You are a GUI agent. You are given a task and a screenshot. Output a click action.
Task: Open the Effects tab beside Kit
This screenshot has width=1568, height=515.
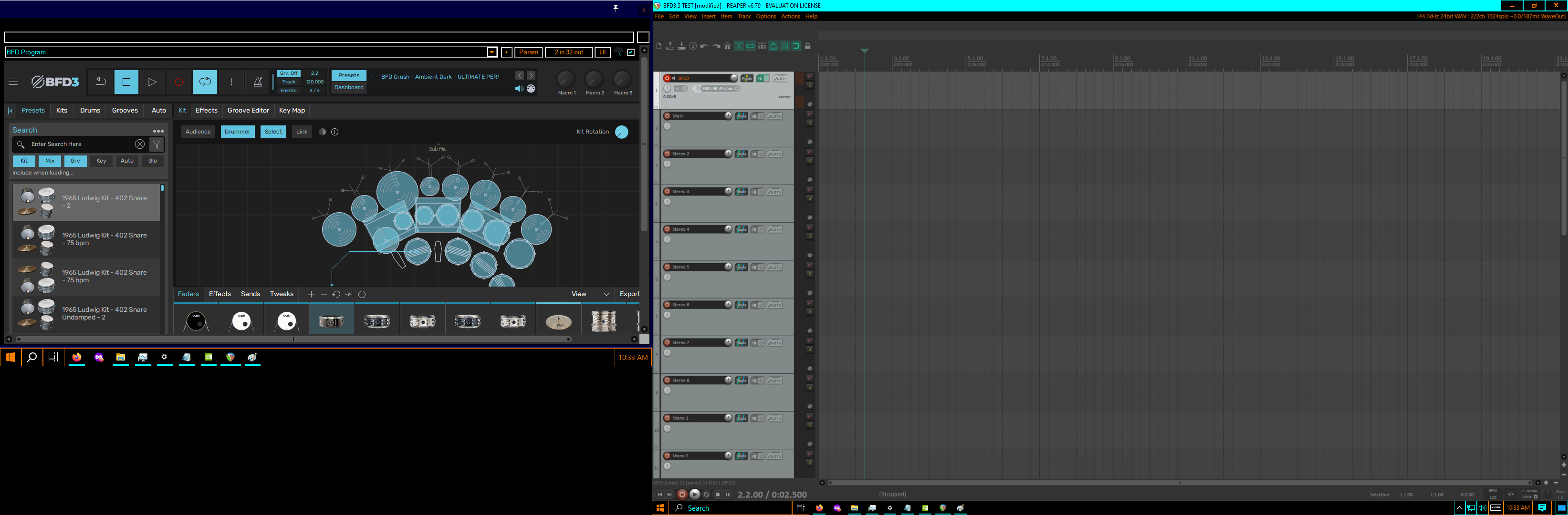(x=206, y=111)
